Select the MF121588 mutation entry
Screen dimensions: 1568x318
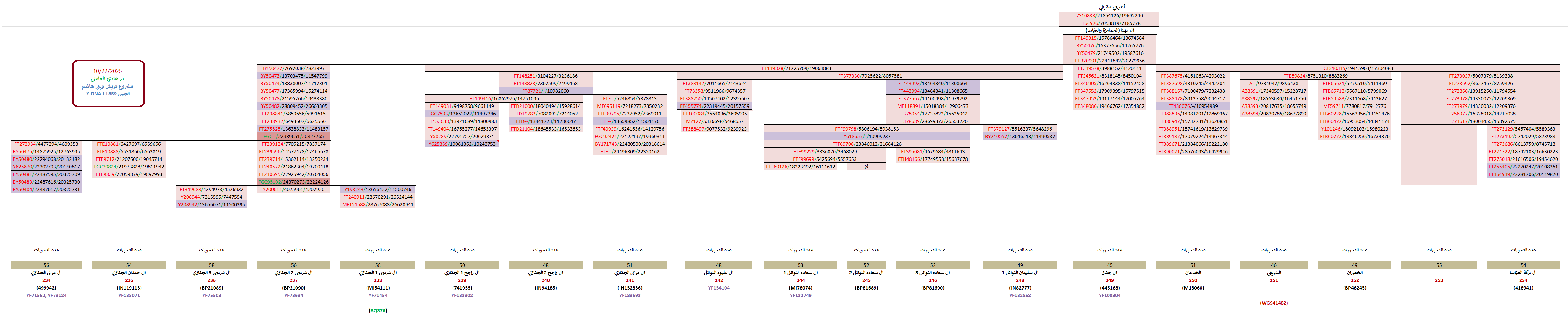[377, 205]
